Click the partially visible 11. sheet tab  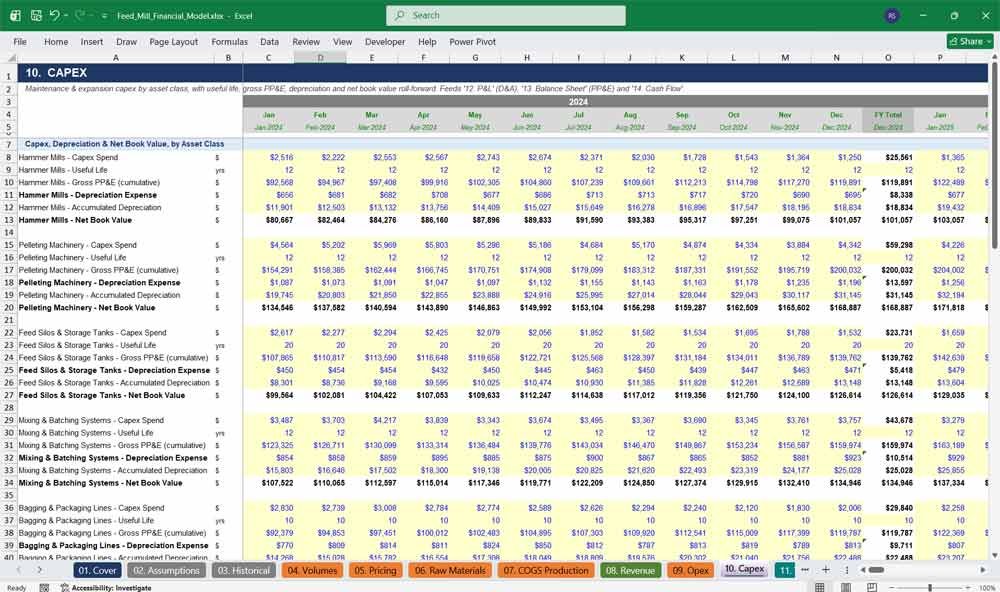[784, 570]
